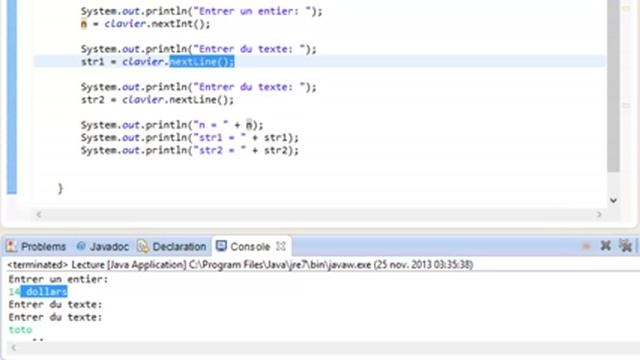Click the 'str1' variable on the highlighted line
The height and width of the screenshot is (360, 640).
click(x=93, y=62)
